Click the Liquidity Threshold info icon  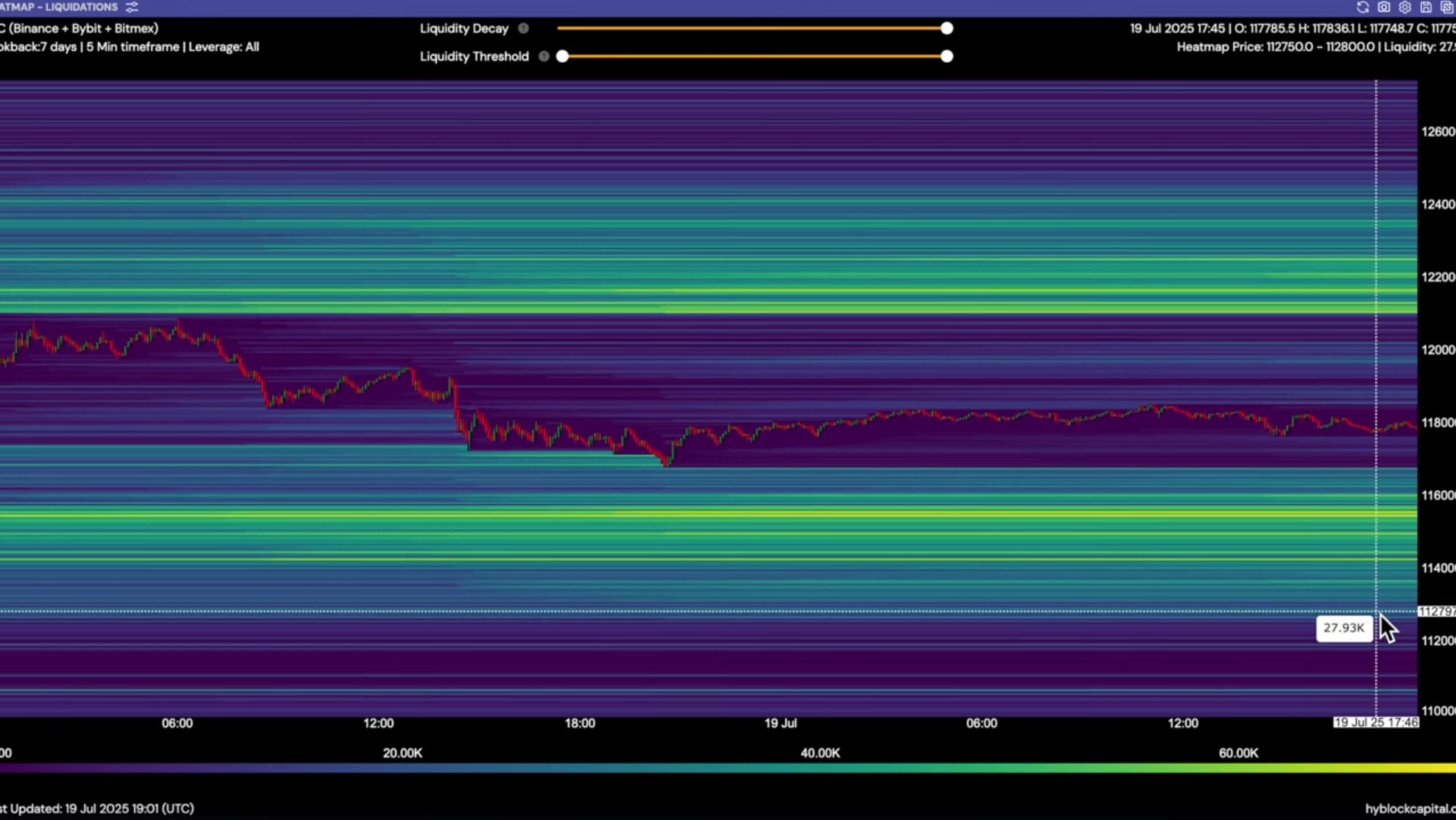[544, 56]
